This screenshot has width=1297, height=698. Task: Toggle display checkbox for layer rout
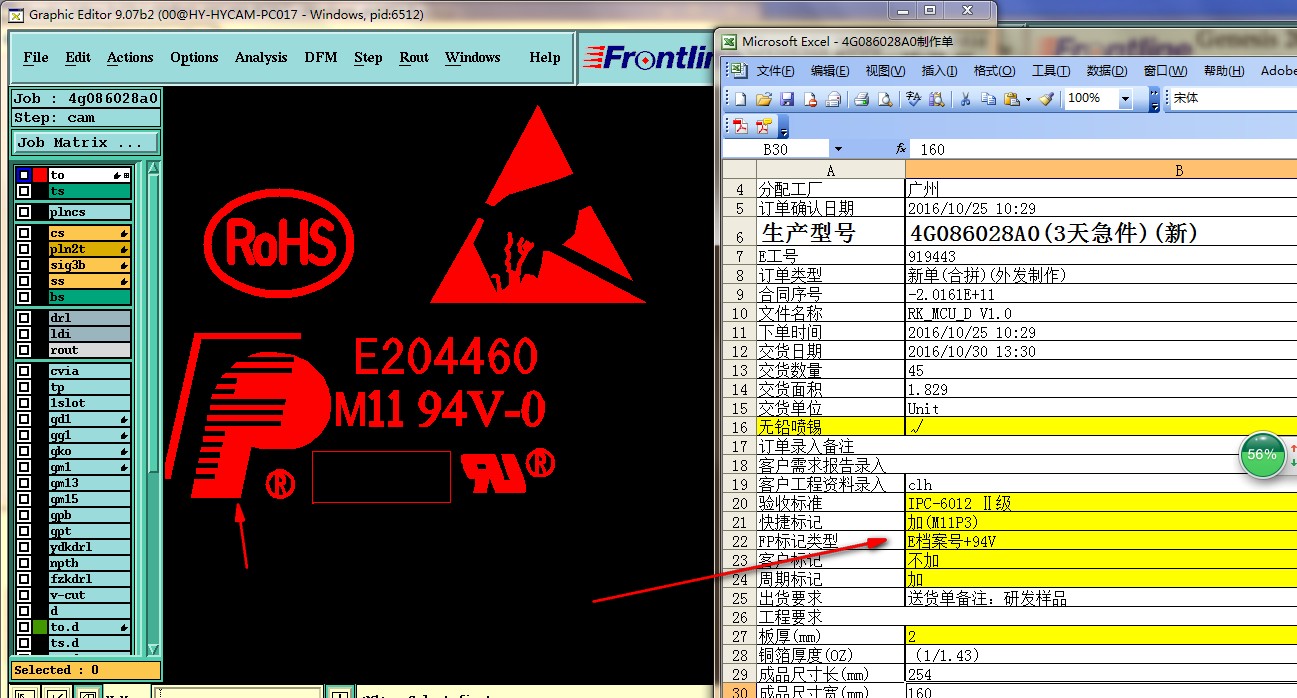coord(24,350)
